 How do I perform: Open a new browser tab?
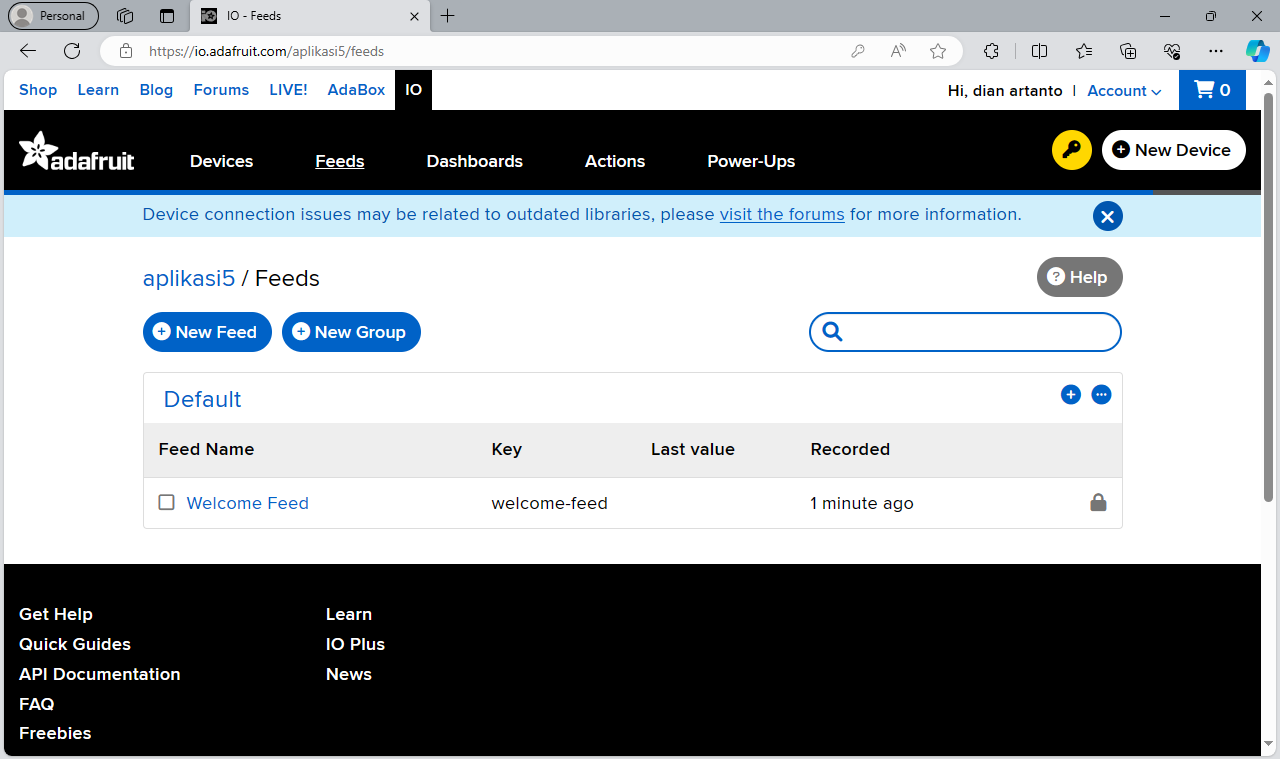click(447, 16)
